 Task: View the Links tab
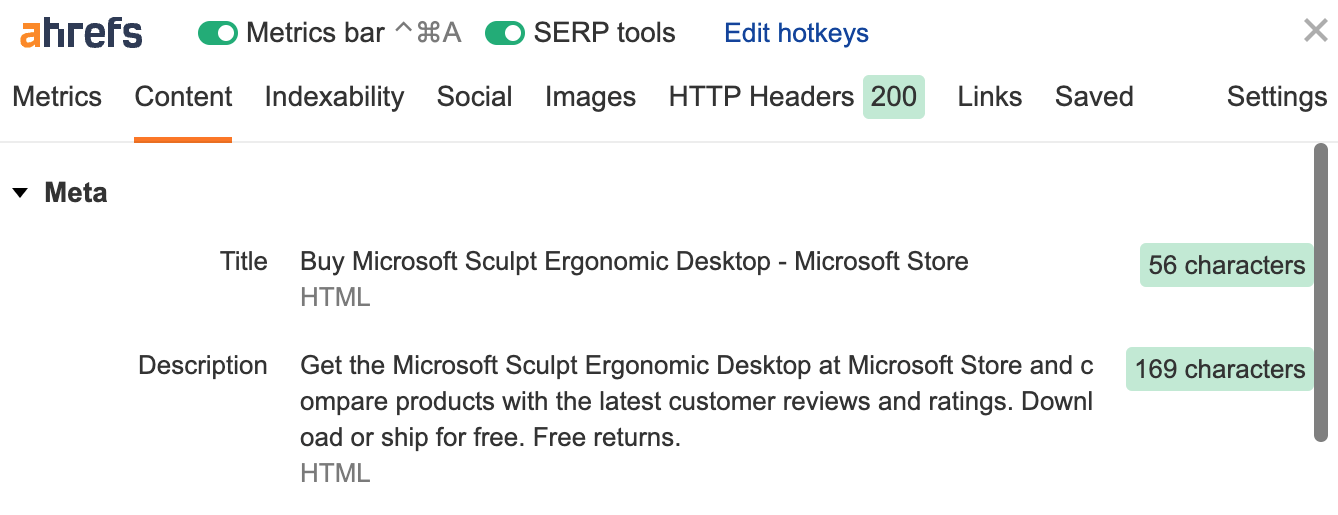989,97
